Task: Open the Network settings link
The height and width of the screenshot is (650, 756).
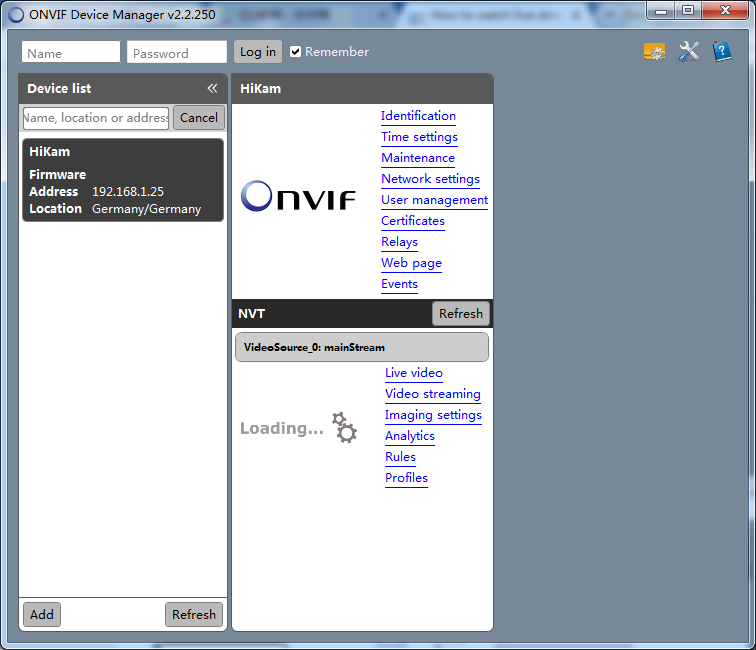Action: (431, 179)
